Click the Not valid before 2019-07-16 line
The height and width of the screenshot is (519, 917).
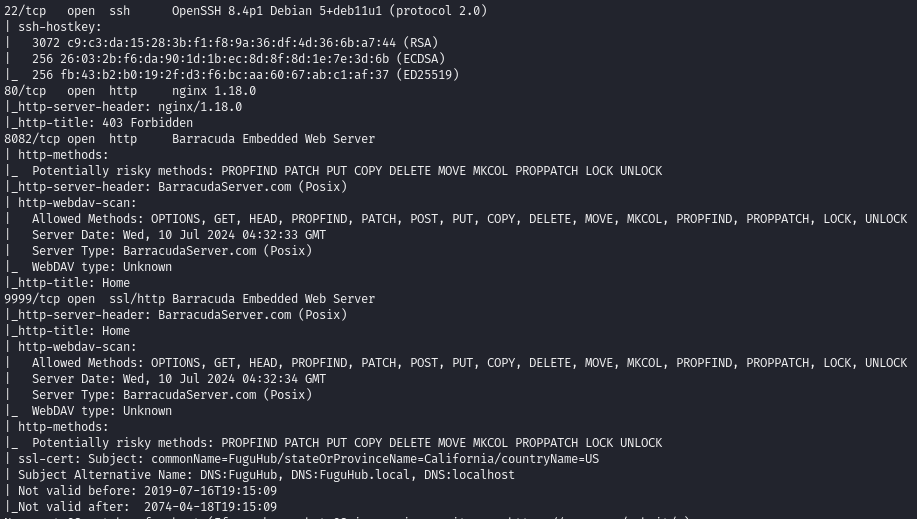coord(147,491)
